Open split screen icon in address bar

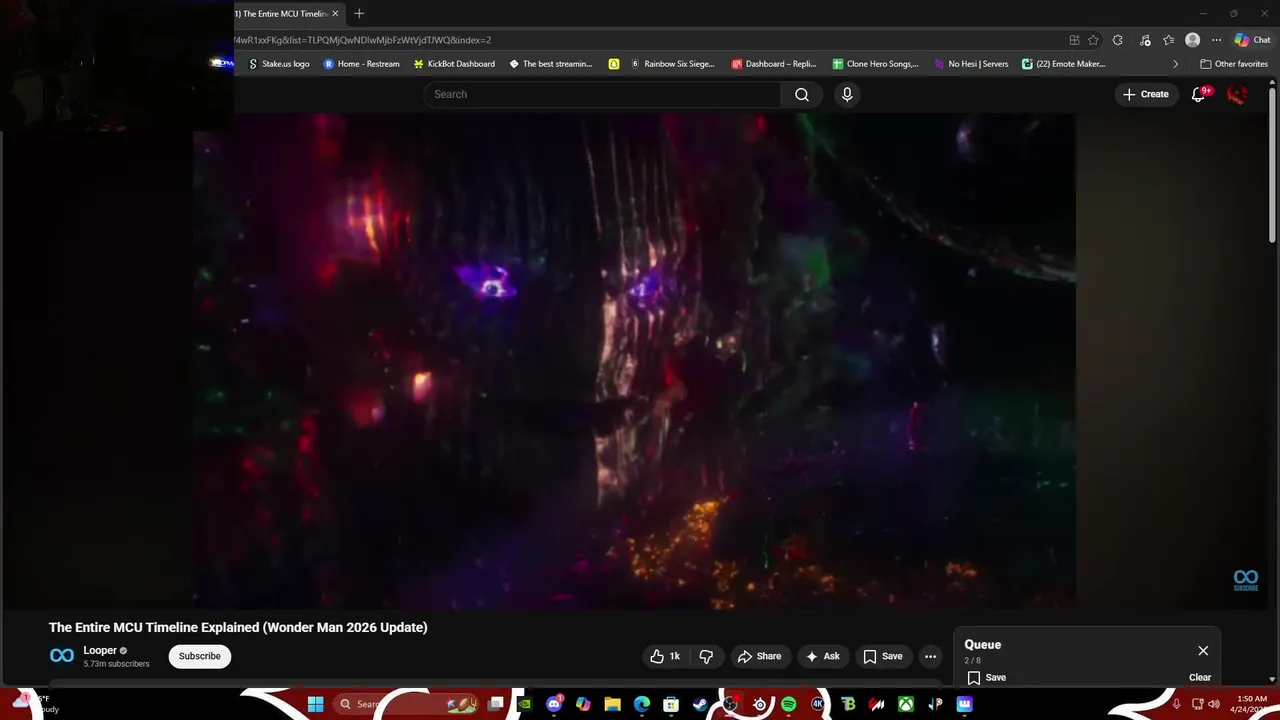click(x=1074, y=40)
